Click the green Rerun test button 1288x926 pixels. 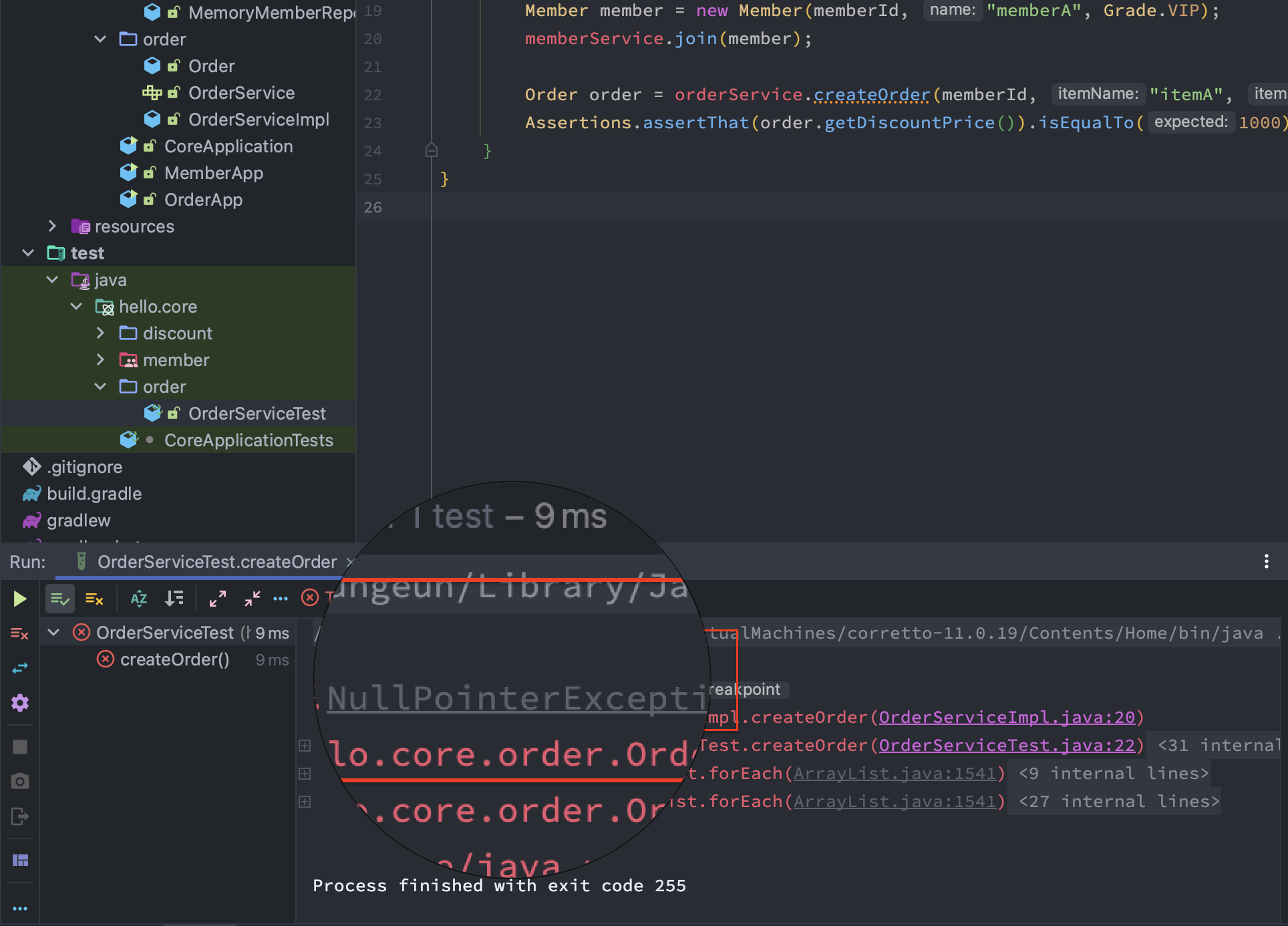point(20,599)
